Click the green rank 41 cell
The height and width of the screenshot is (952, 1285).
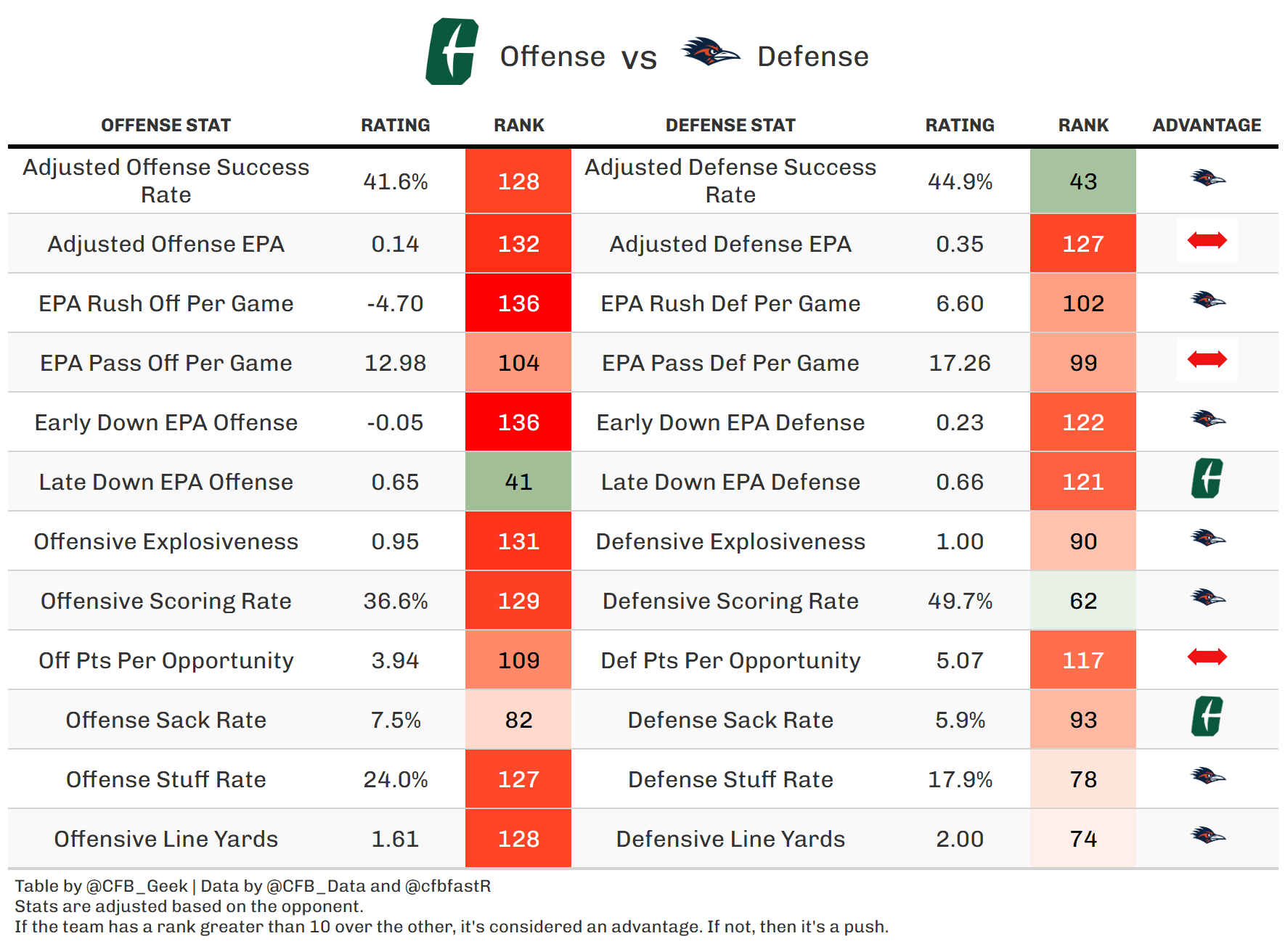(518, 482)
